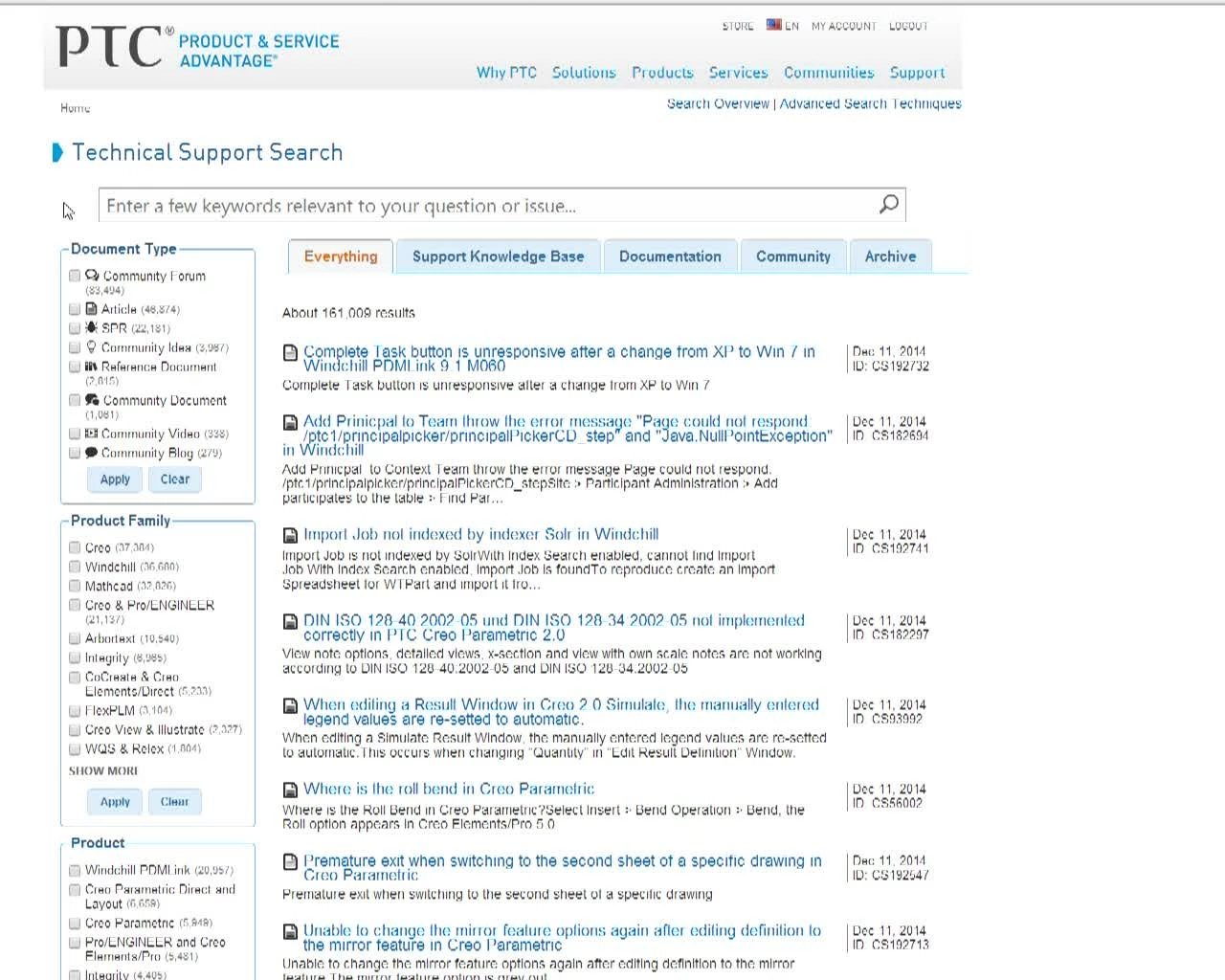1225x980 pixels.
Task: Enable the SPR filter checkbox
Action: coord(75,328)
